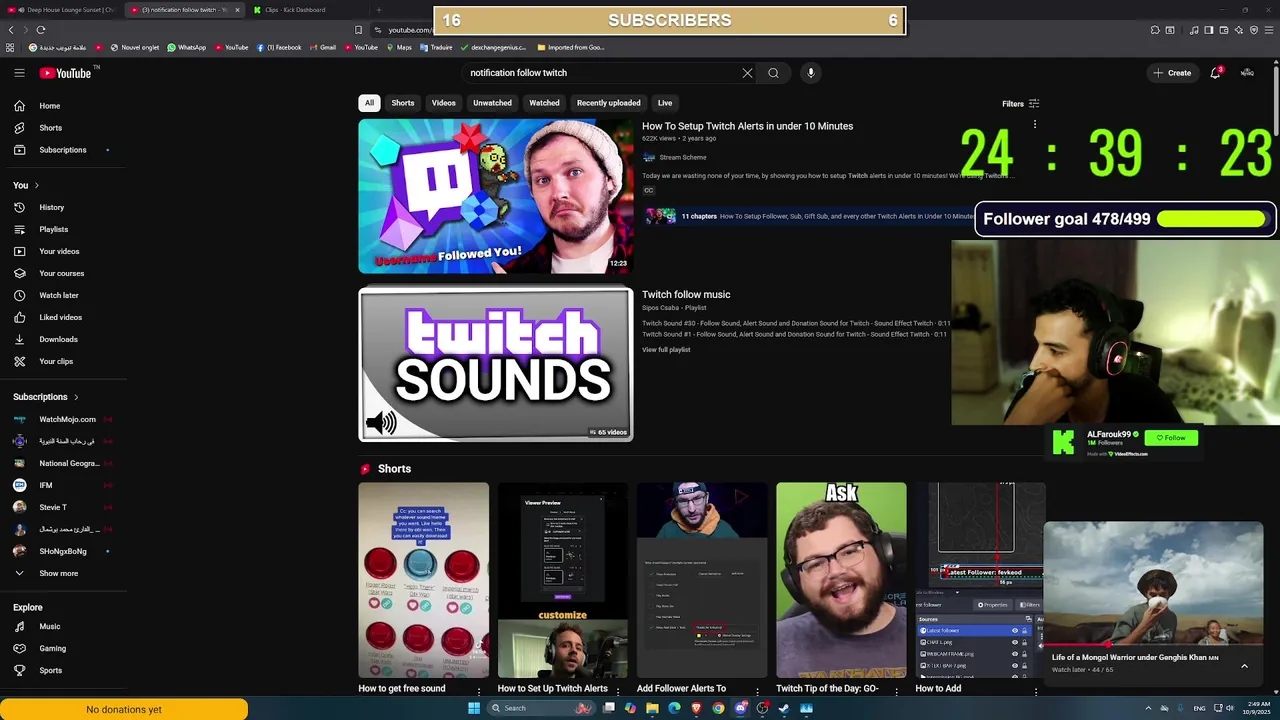Open the Filters options

[x=1021, y=103]
